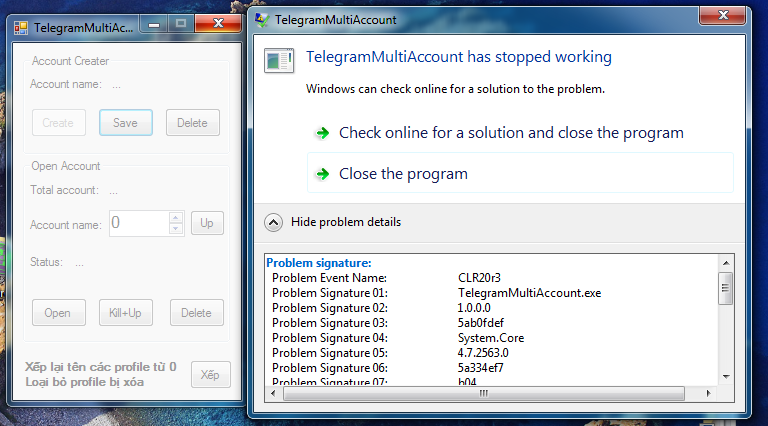Click the green arrow beside 'Check online for a solution'
Image resolution: width=768 pixels, height=426 pixels.
(322, 133)
